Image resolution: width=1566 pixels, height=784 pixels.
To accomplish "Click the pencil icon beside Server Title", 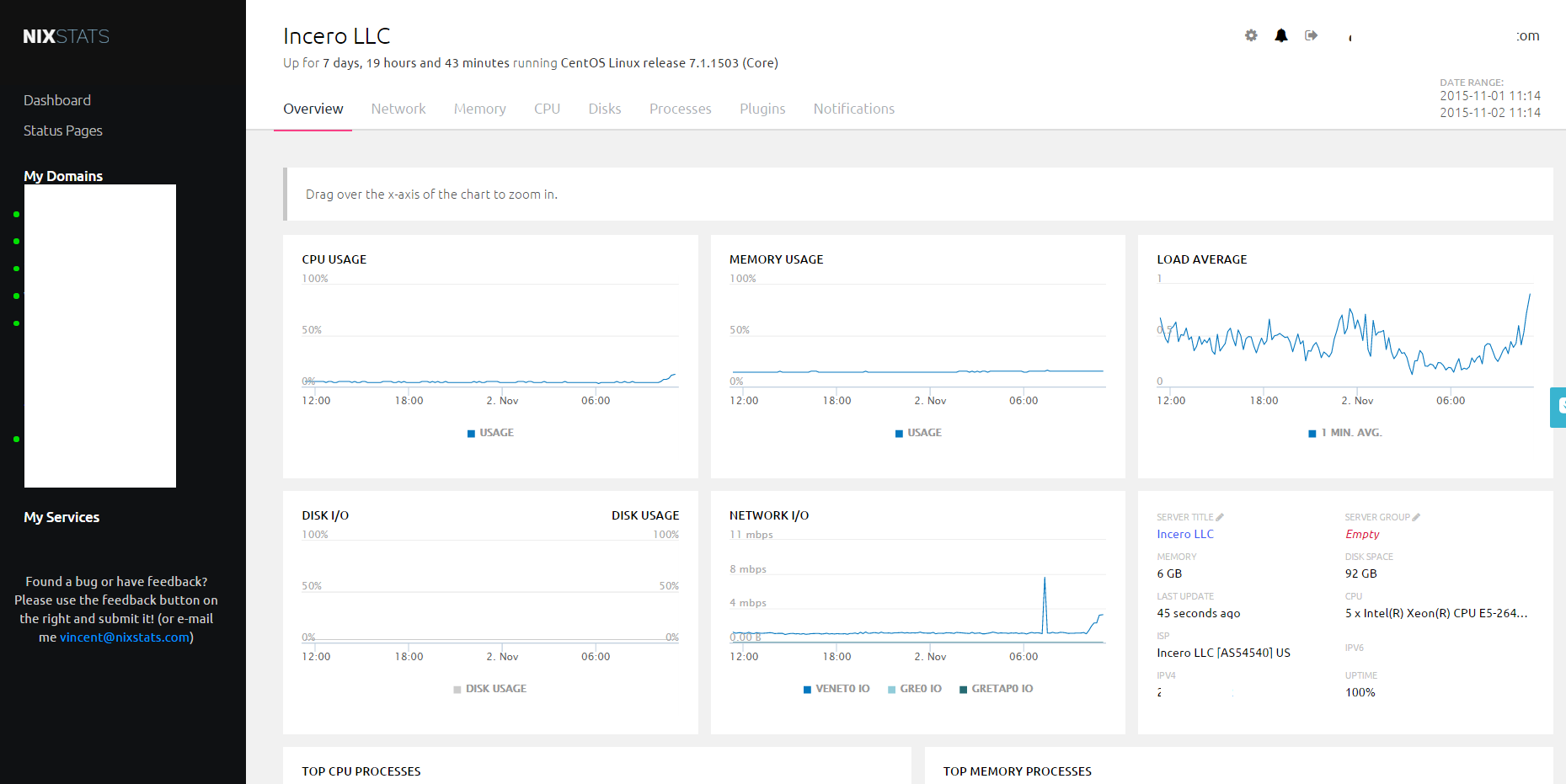I will (1220, 517).
